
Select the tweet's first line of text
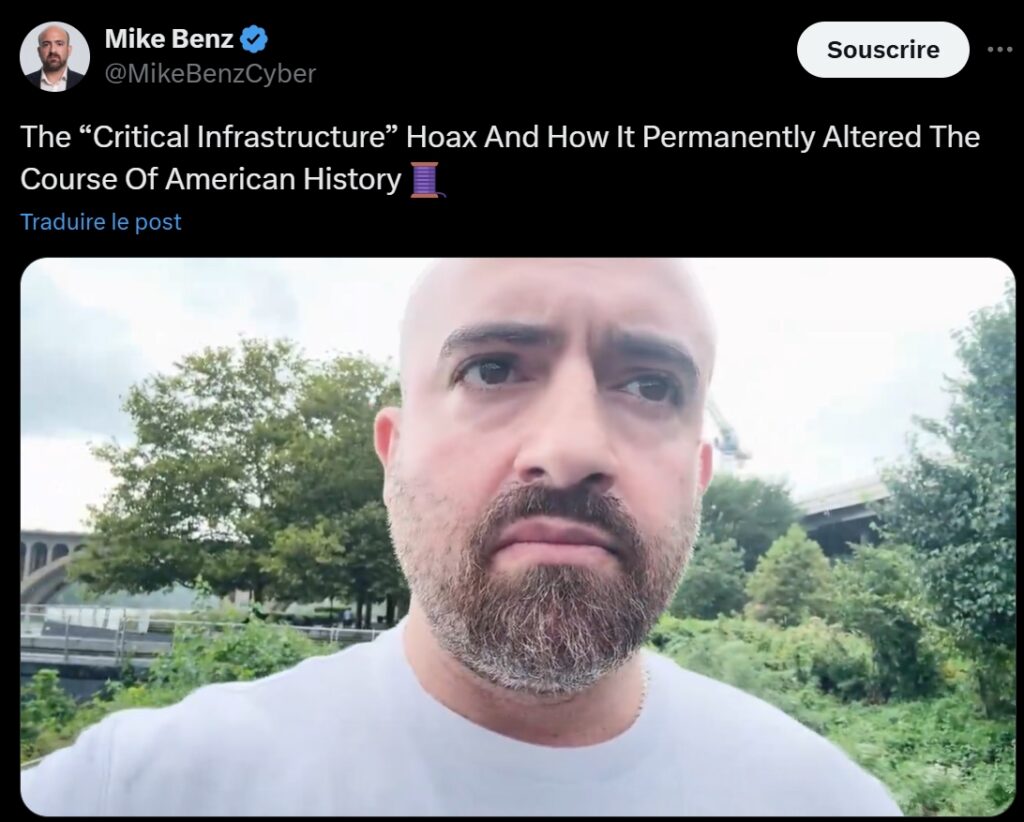tap(500, 137)
